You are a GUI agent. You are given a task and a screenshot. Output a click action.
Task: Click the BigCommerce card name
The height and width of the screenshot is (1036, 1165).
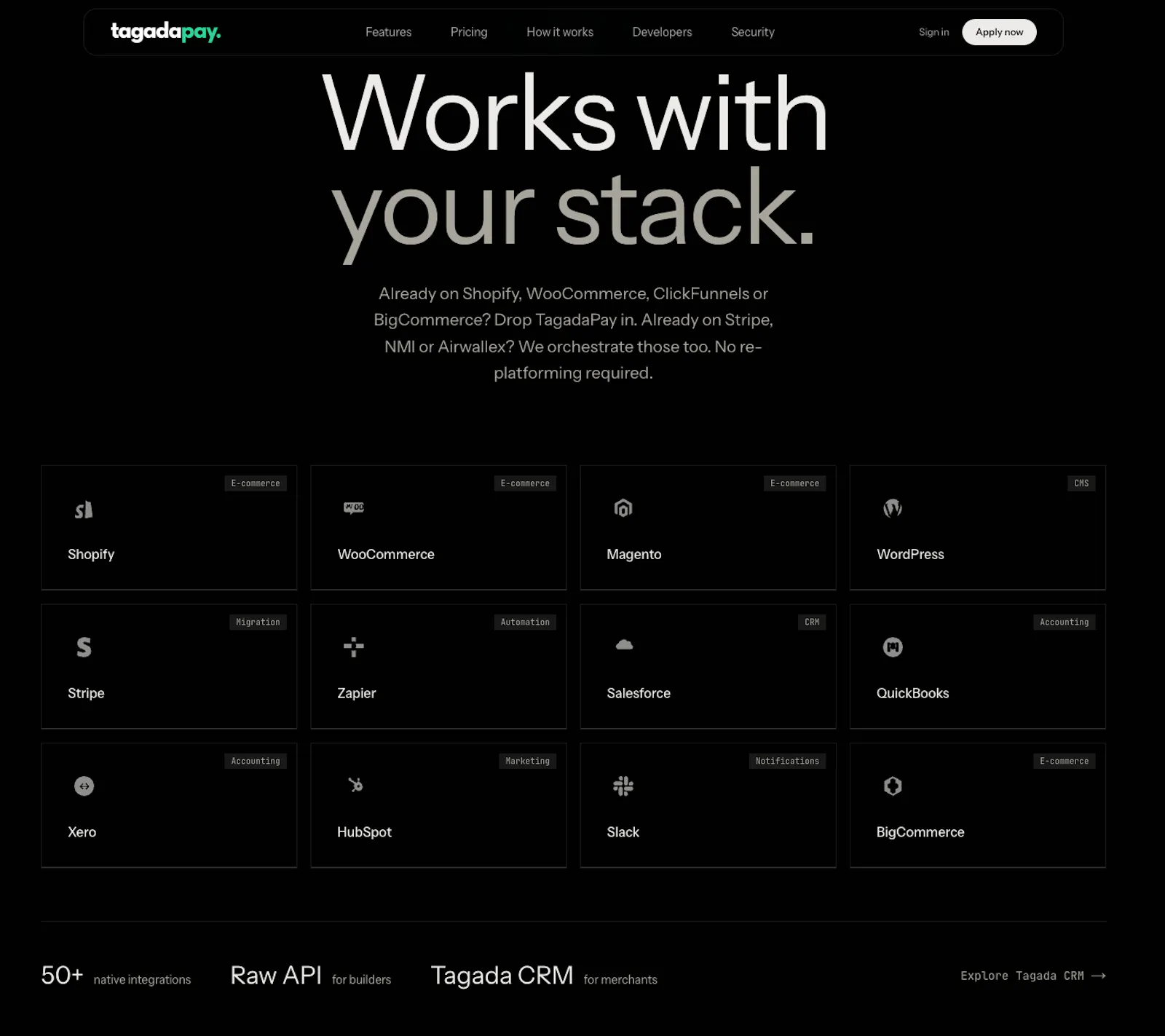click(x=920, y=832)
